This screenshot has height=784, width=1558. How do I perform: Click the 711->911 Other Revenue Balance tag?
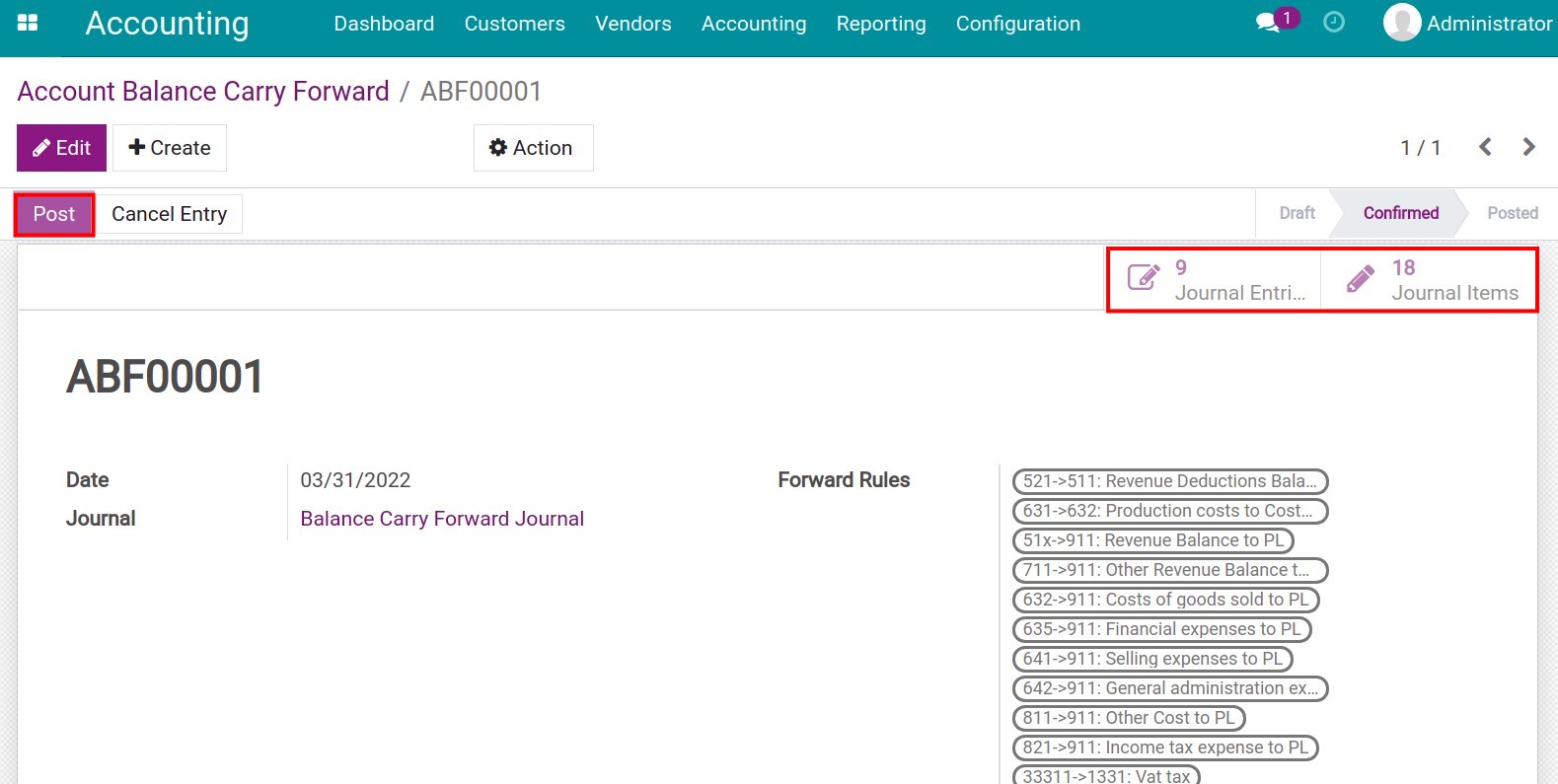[x=1170, y=570]
